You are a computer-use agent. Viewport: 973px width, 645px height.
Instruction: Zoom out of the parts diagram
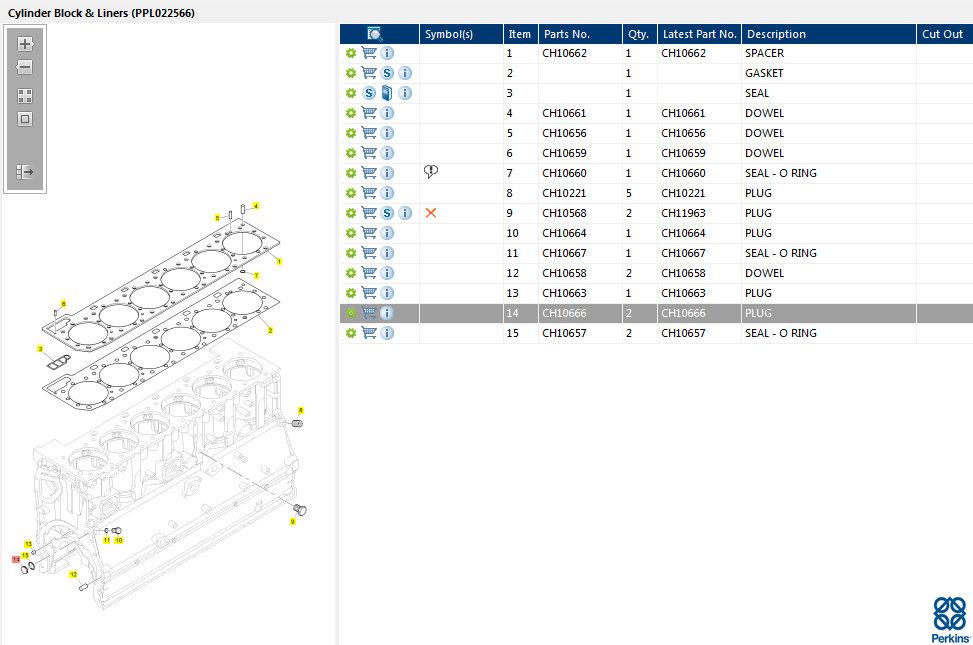25,67
